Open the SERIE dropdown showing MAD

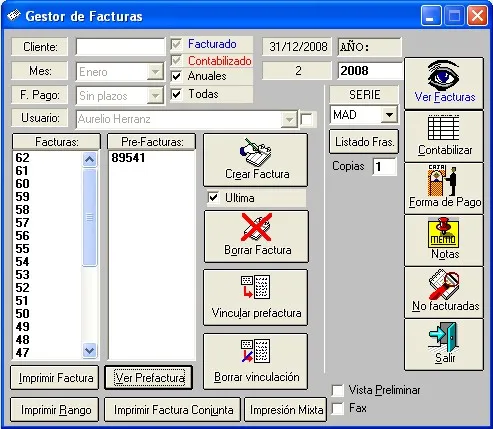coord(389,115)
